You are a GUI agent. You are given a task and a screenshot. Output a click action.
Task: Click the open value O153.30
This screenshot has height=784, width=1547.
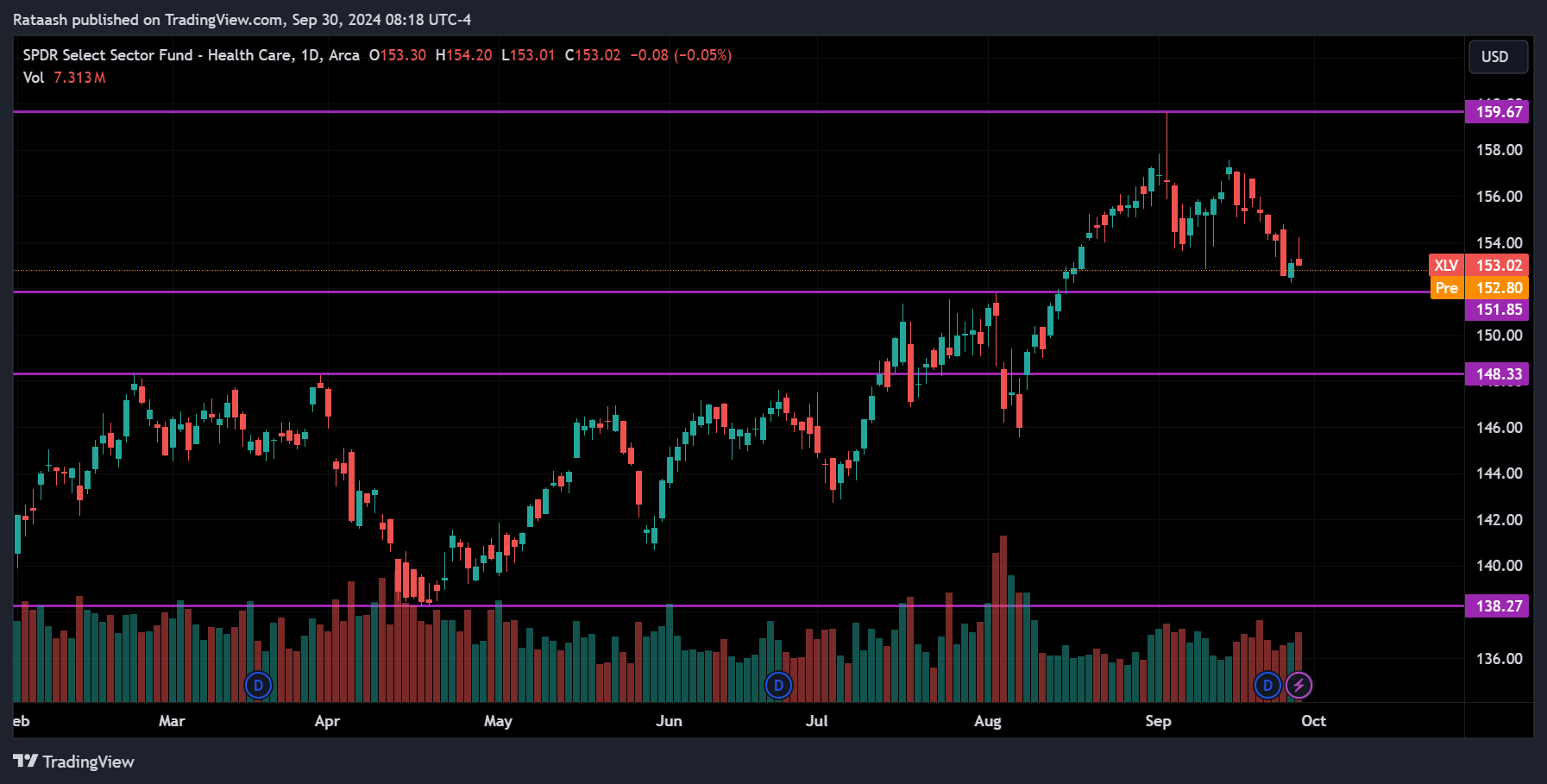398,55
